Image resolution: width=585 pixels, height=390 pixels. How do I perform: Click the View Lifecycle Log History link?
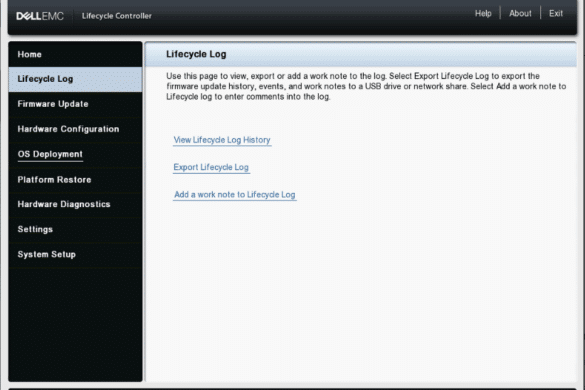pos(222,140)
